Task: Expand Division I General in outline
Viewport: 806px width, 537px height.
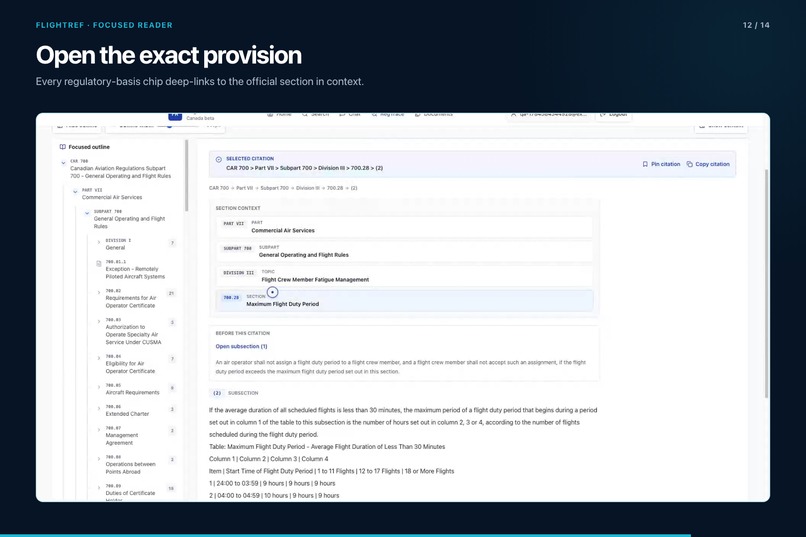Action: (x=99, y=243)
